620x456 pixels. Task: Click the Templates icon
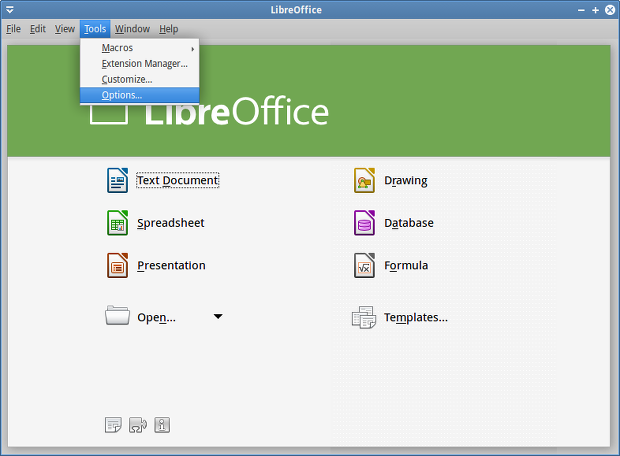(364, 317)
